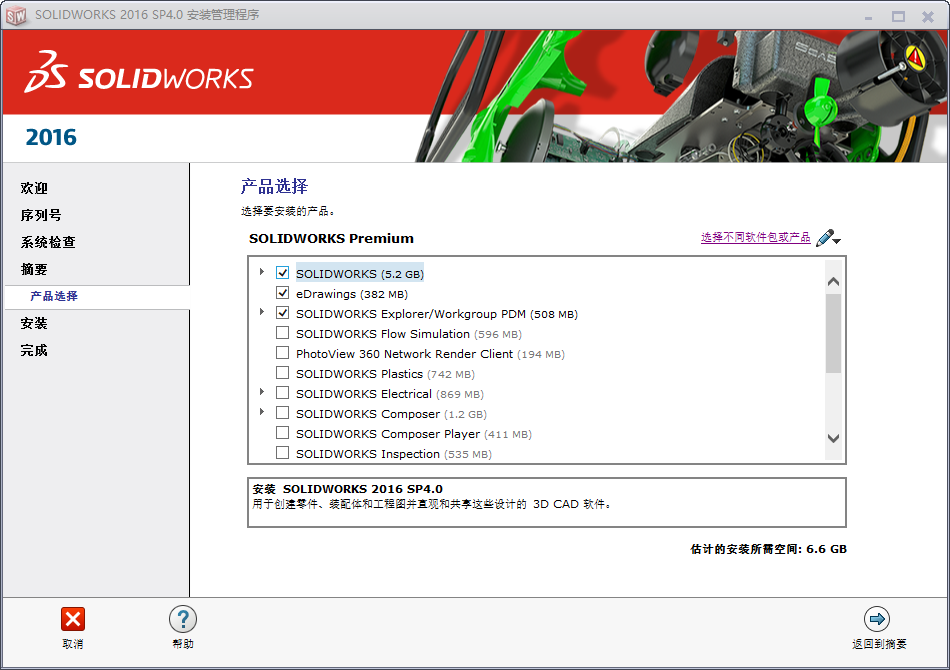Click the 选择不同软件包或产品 link
Viewport: 950px width, 670px height.
756,237
